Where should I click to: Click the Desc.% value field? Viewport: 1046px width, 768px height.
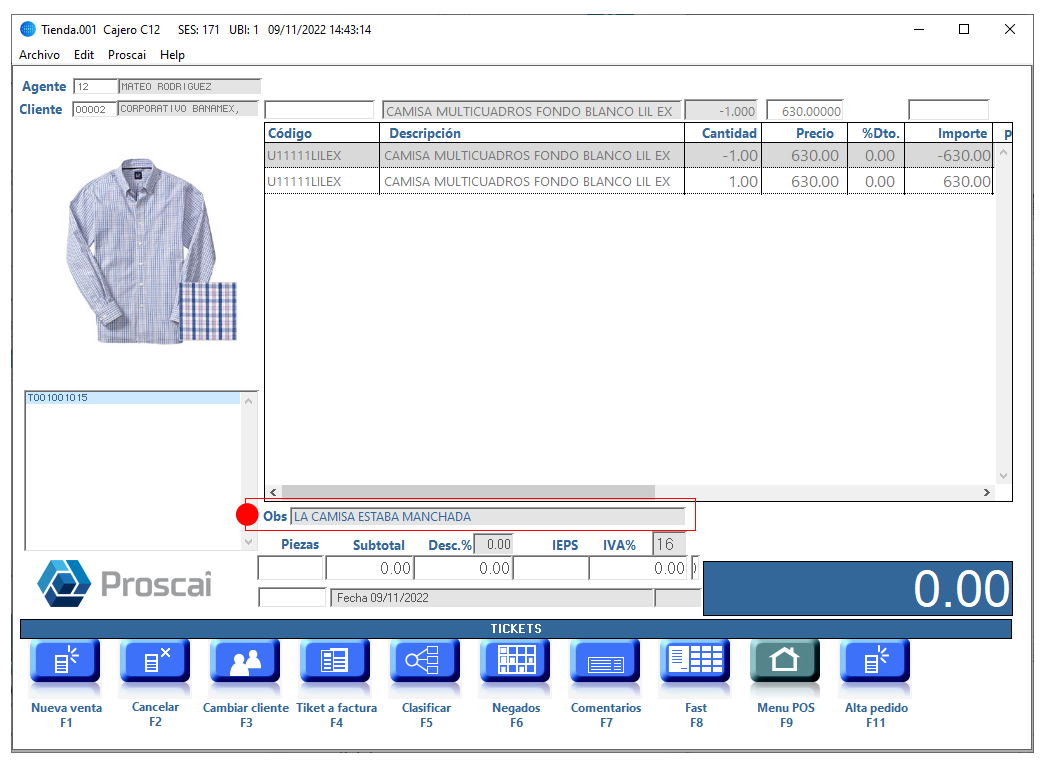click(493, 544)
